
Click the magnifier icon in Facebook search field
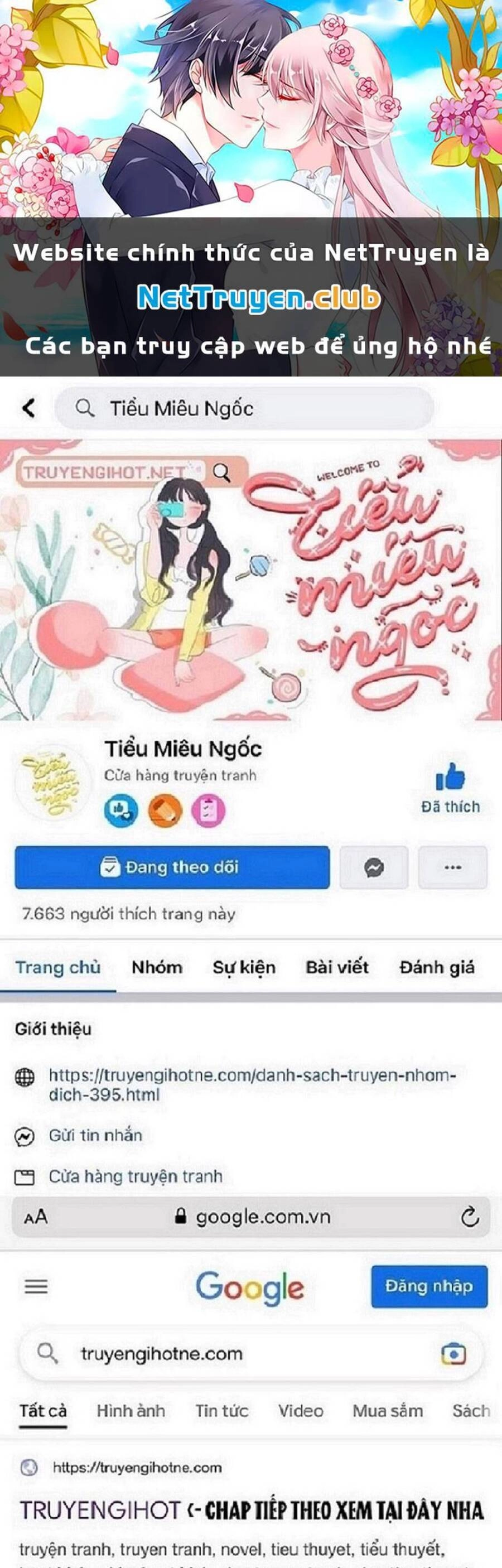(x=85, y=408)
